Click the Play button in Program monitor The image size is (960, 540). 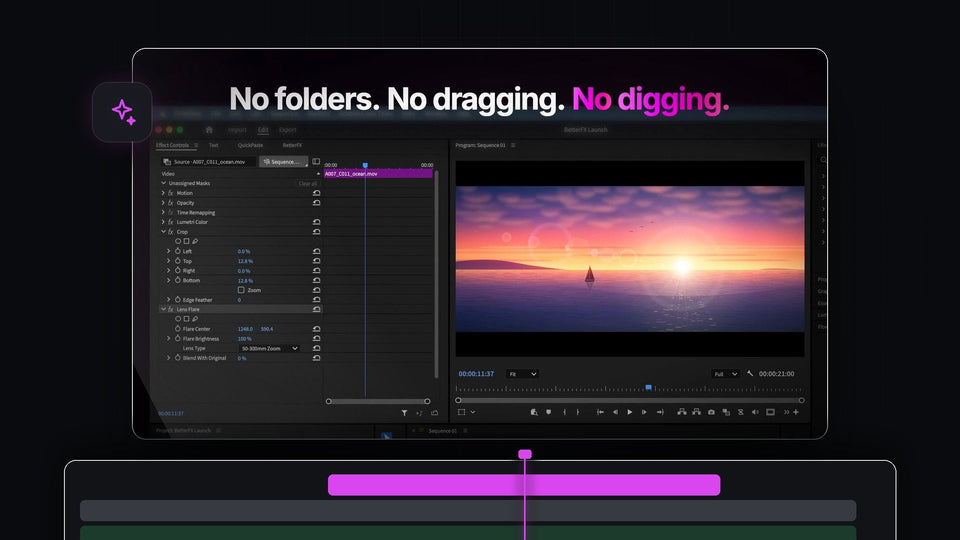coord(629,412)
